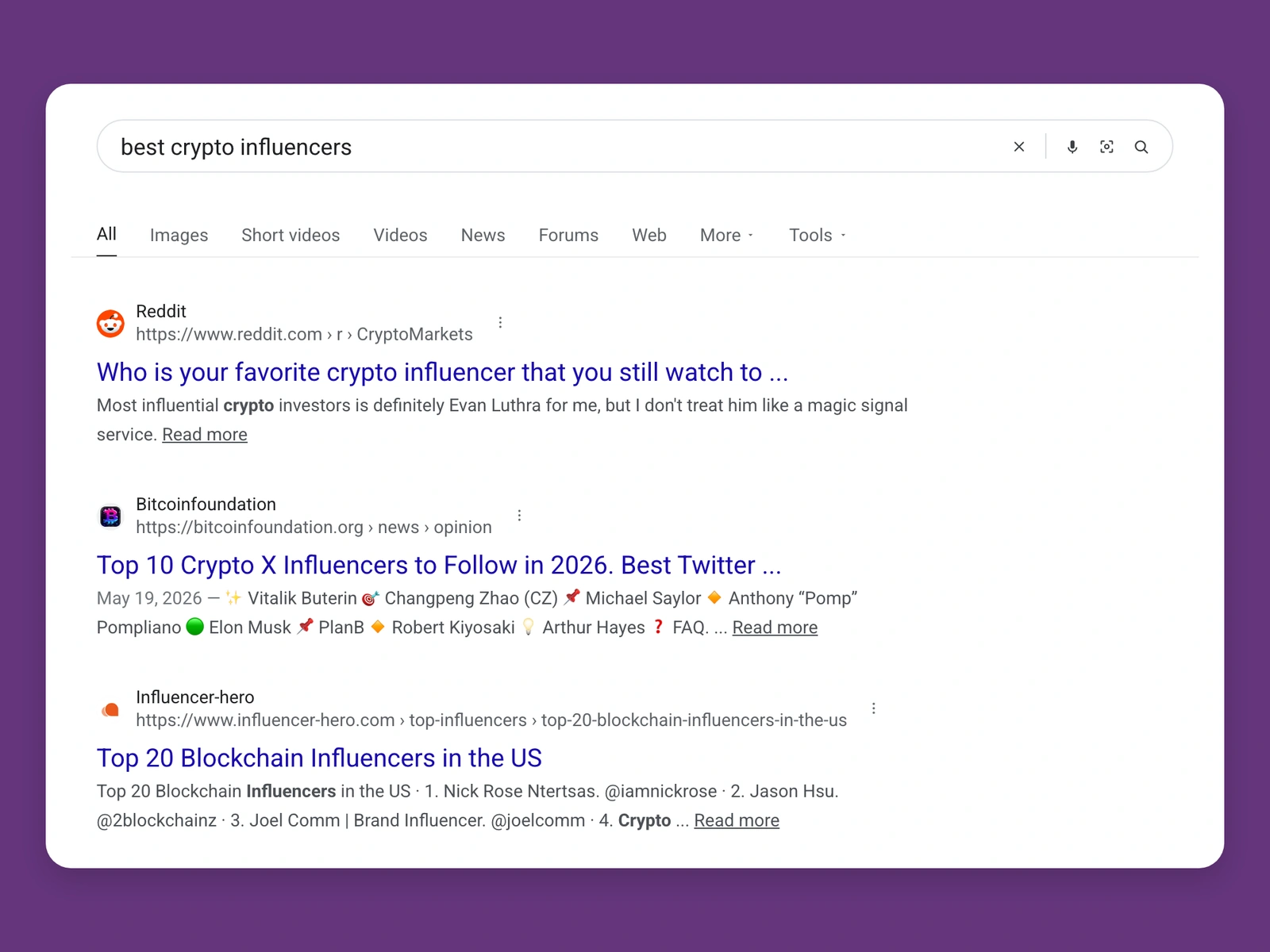The image size is (1270, 952).
Task: Open 'Top 10 Crypto X Influencers' result
Action: point(439,565)
